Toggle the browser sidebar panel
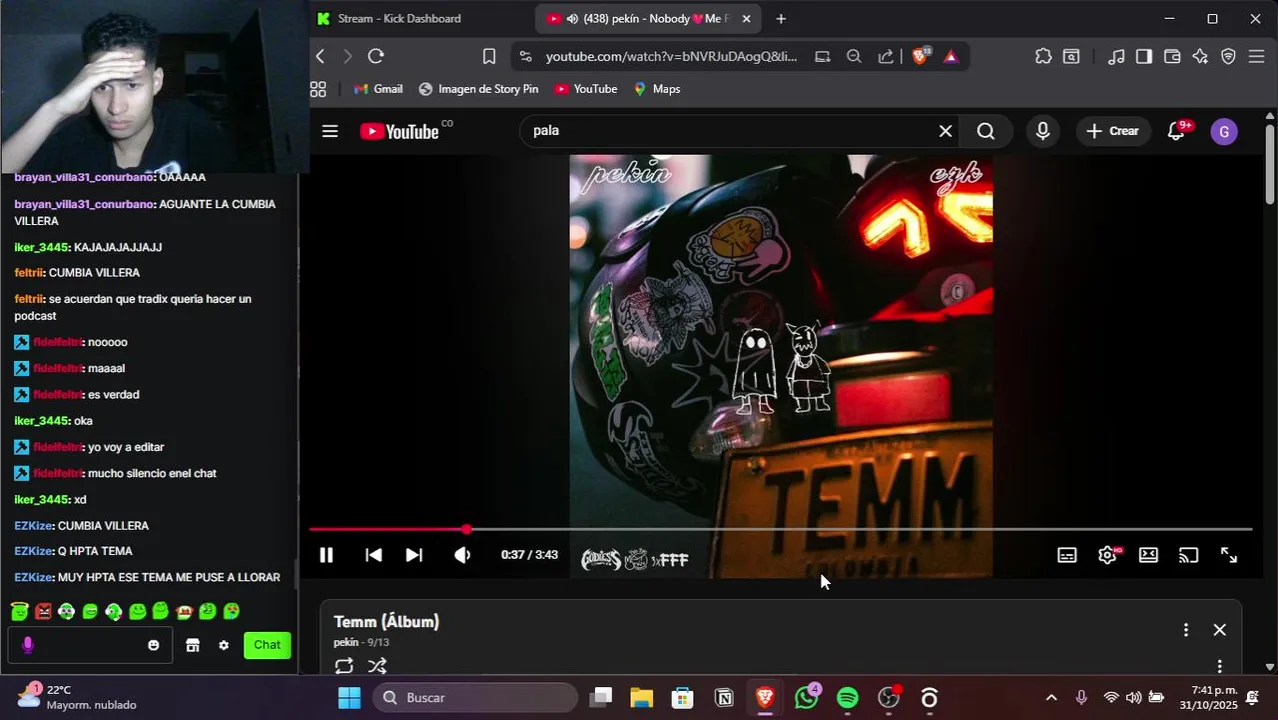The width and height of the screenshot is (1278, 720). [x=1144, y=56]
